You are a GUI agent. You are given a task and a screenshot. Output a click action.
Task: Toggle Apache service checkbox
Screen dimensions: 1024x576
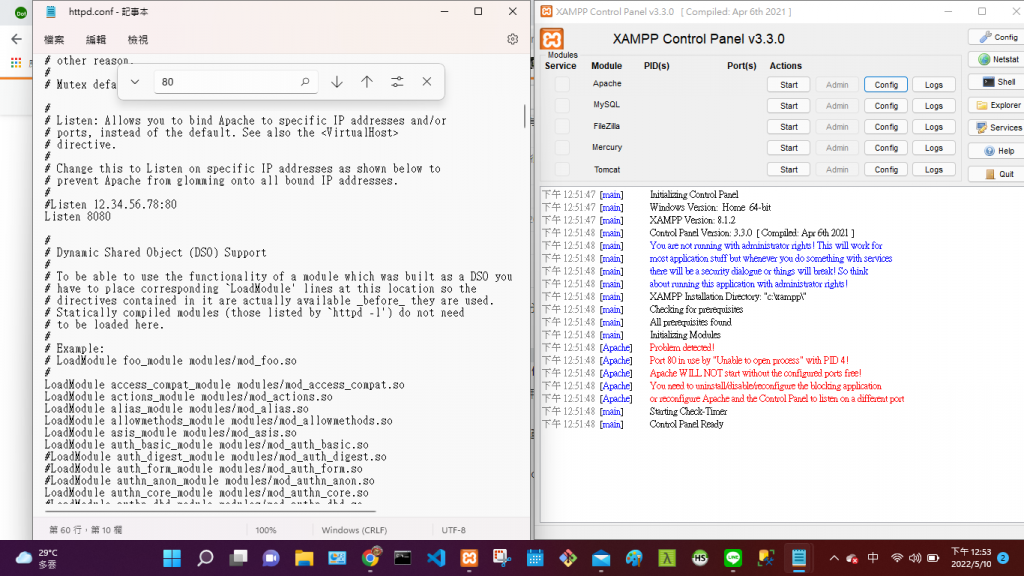(562, 84)
